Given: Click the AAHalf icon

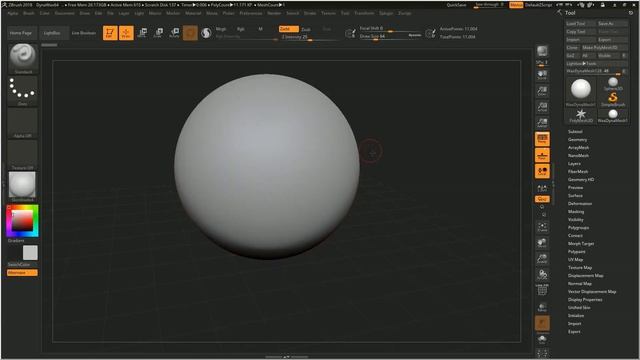Looking at the screenshot, I should (542, 122).
